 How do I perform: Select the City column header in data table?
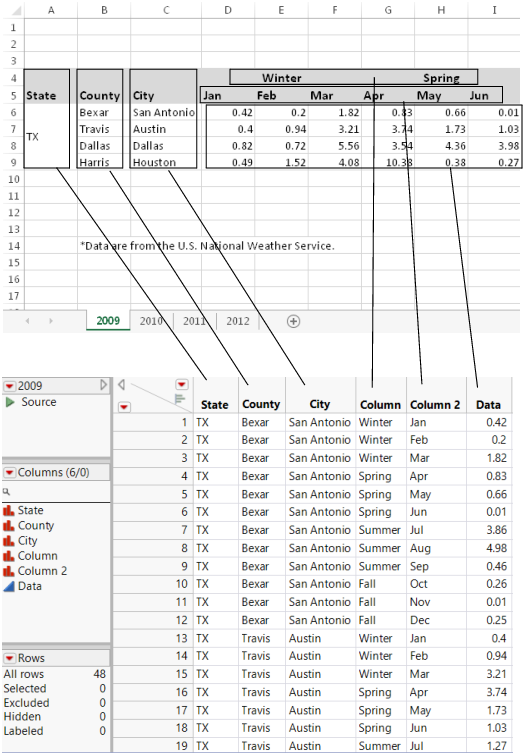[x=320, y=404]
